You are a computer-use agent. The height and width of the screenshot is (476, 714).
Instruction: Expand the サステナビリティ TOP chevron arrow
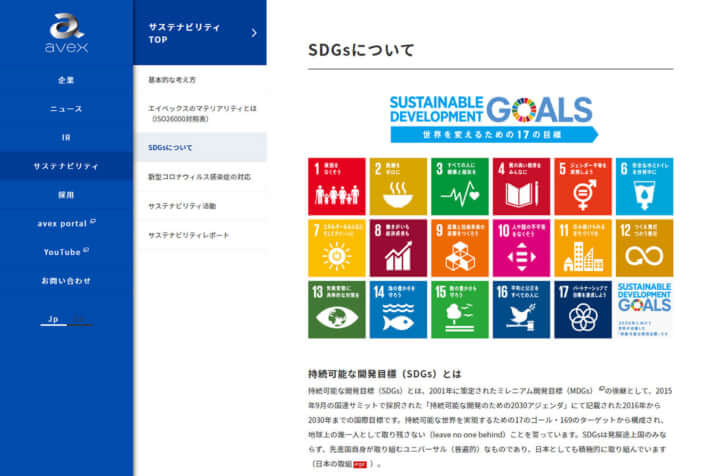[254, 33]
